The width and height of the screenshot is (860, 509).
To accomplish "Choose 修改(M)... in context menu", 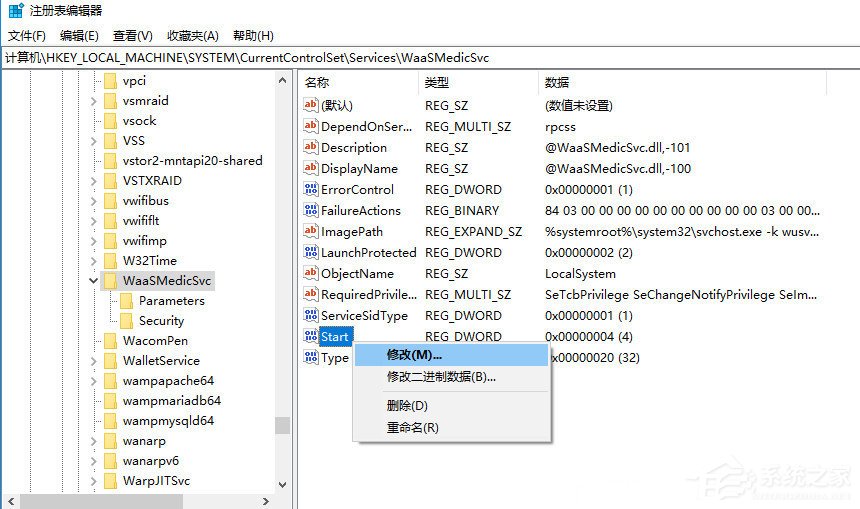I will [x=451, y=355].
